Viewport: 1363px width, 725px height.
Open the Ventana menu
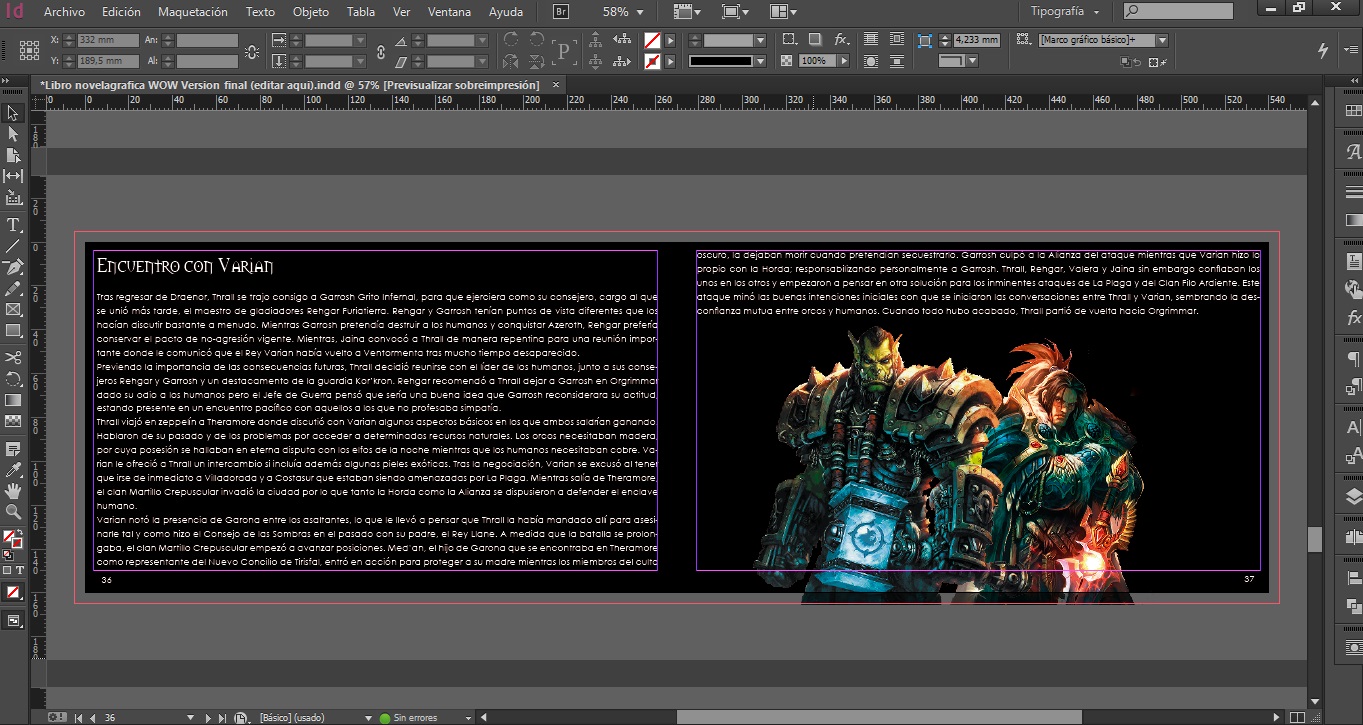pos(449,12)
